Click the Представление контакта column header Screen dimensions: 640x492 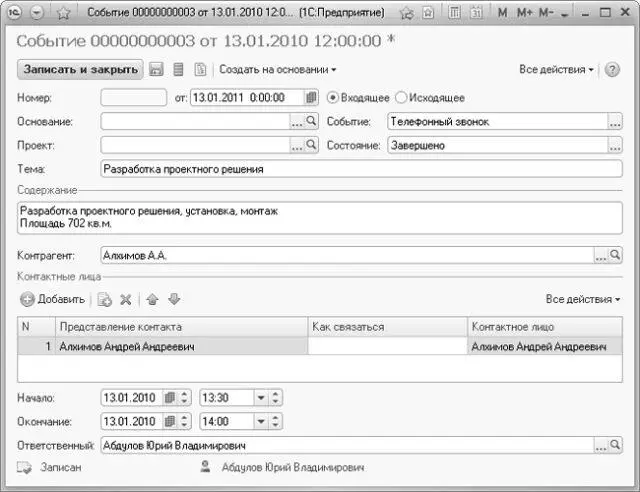tap(181, 327)
